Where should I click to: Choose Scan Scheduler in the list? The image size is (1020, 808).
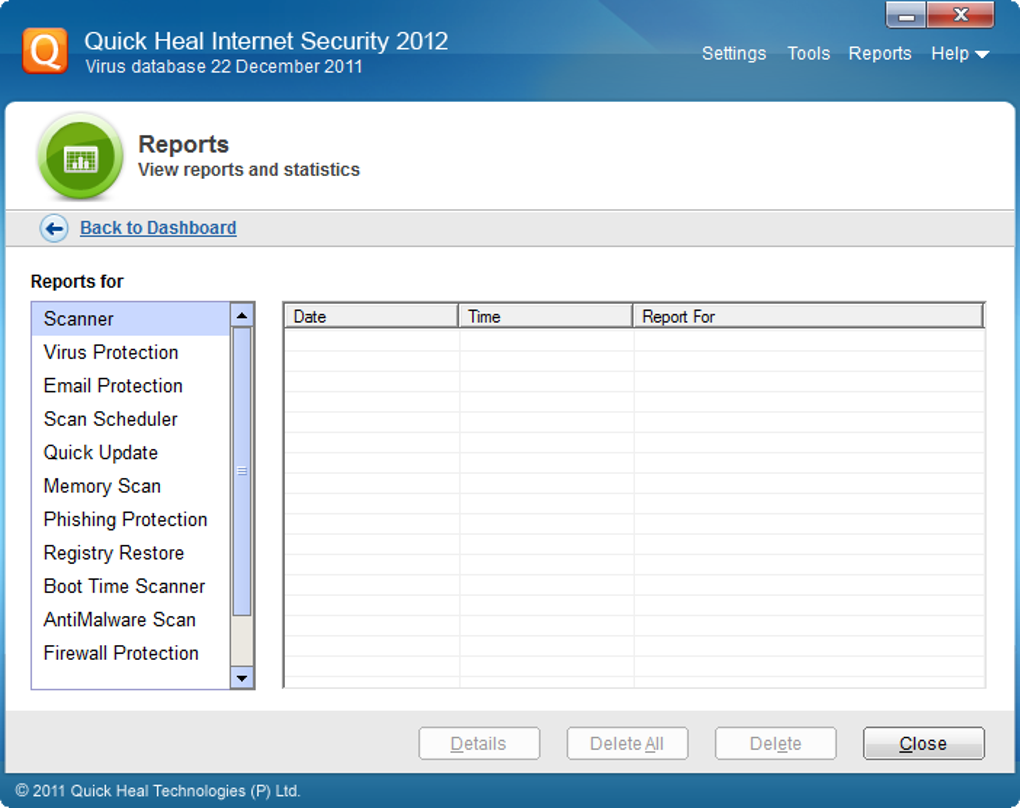click(x=131, y=419)
